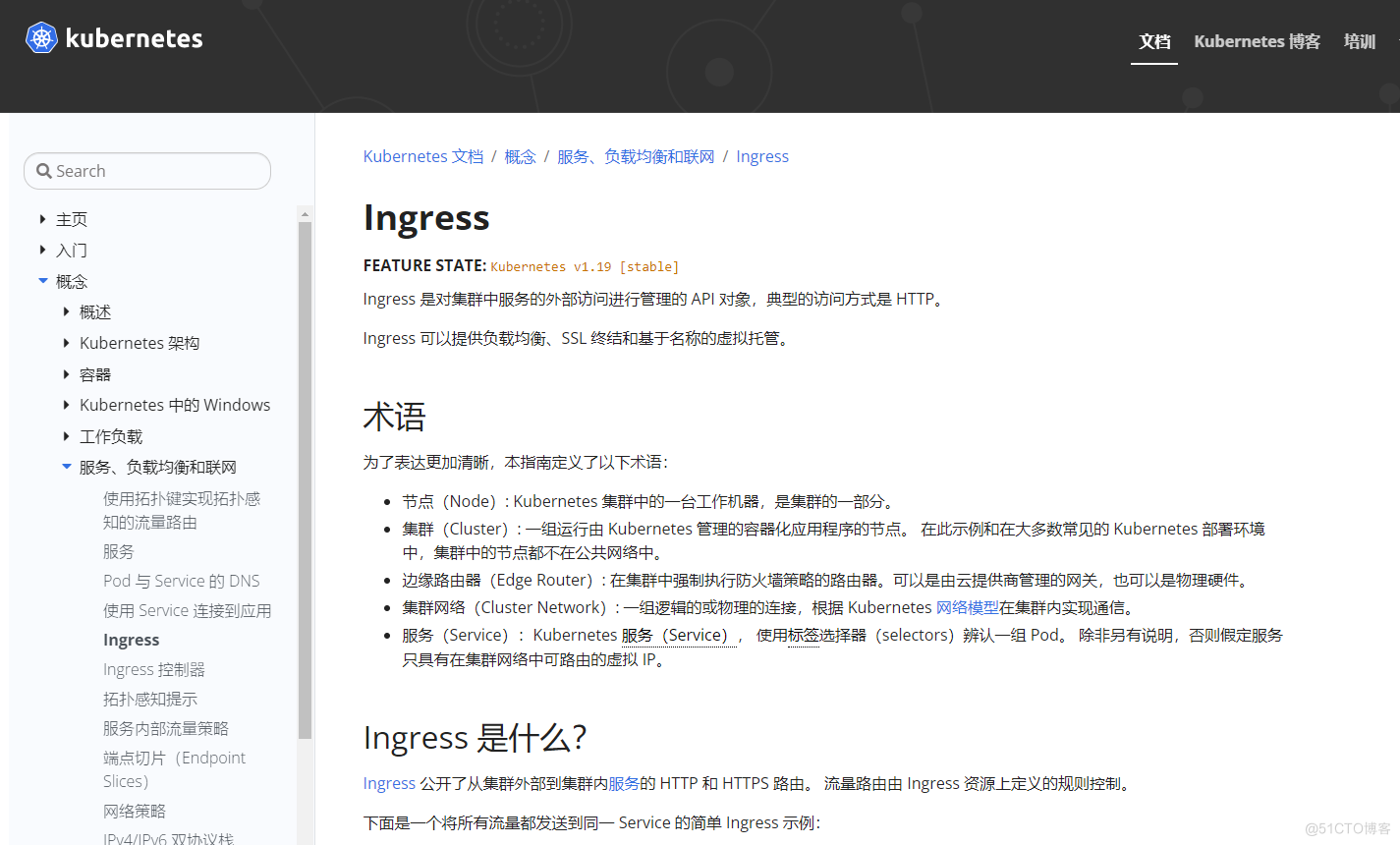Click the magnifier icon in the search box

point(44,170)
